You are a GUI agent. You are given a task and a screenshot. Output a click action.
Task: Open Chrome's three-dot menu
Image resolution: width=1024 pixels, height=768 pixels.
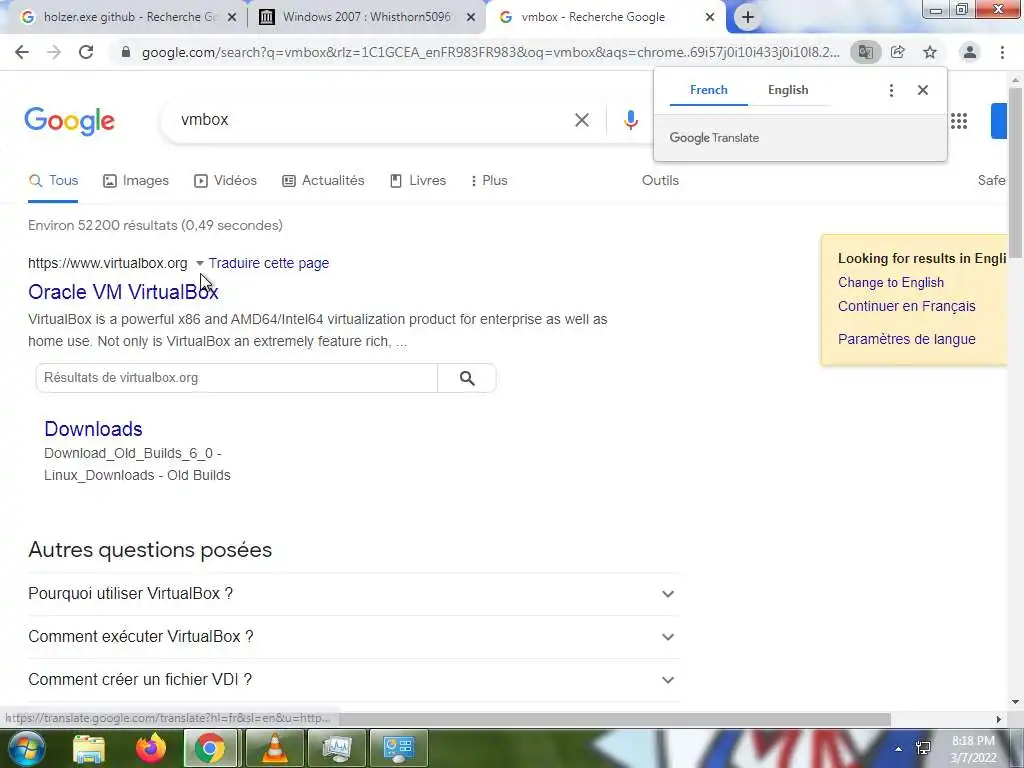tap(1002, 52)
